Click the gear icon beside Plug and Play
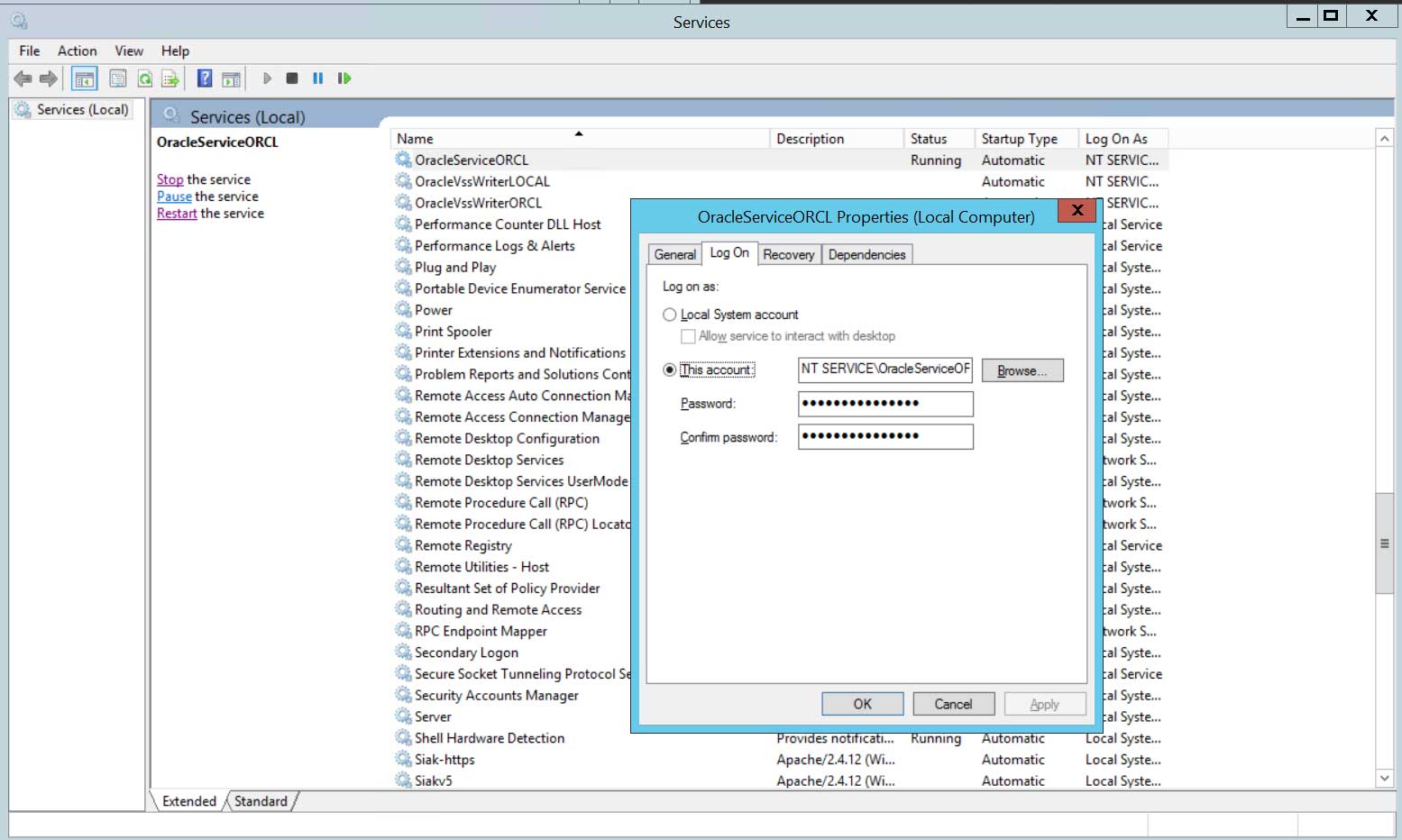 (403, 267)
